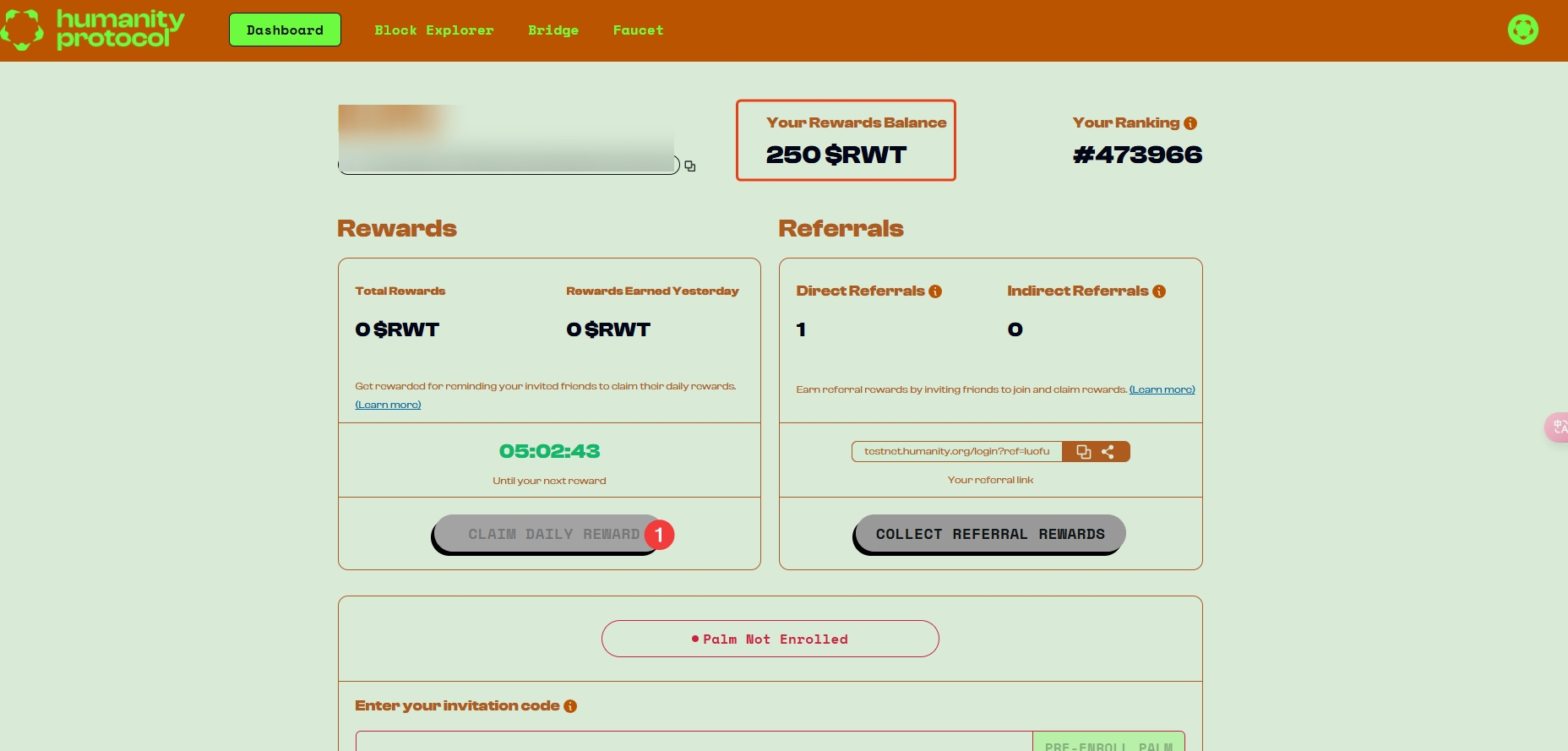Open the Bridge page

553,30
